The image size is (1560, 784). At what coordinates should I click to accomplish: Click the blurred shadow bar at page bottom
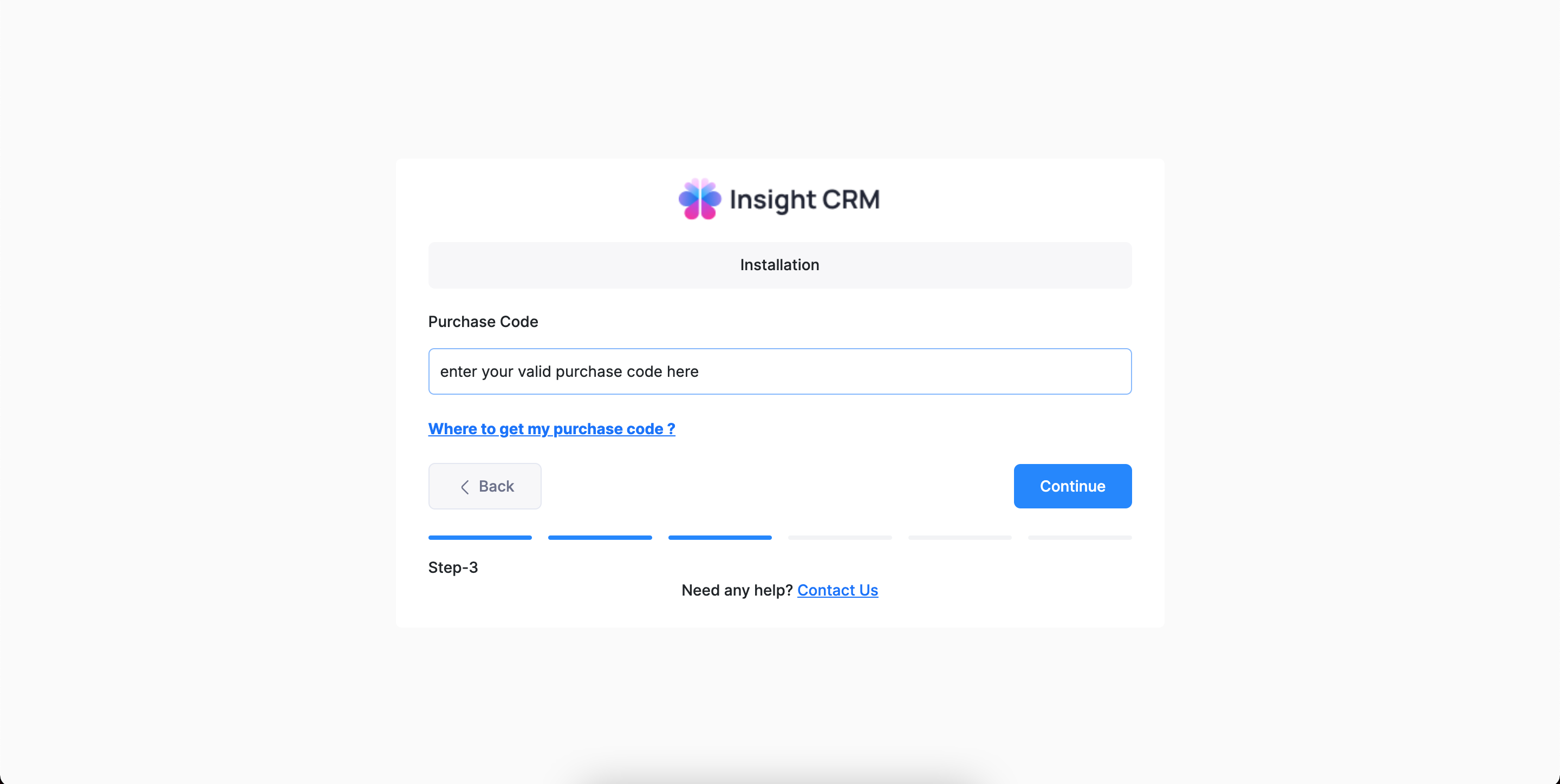(x=779, y=775)
